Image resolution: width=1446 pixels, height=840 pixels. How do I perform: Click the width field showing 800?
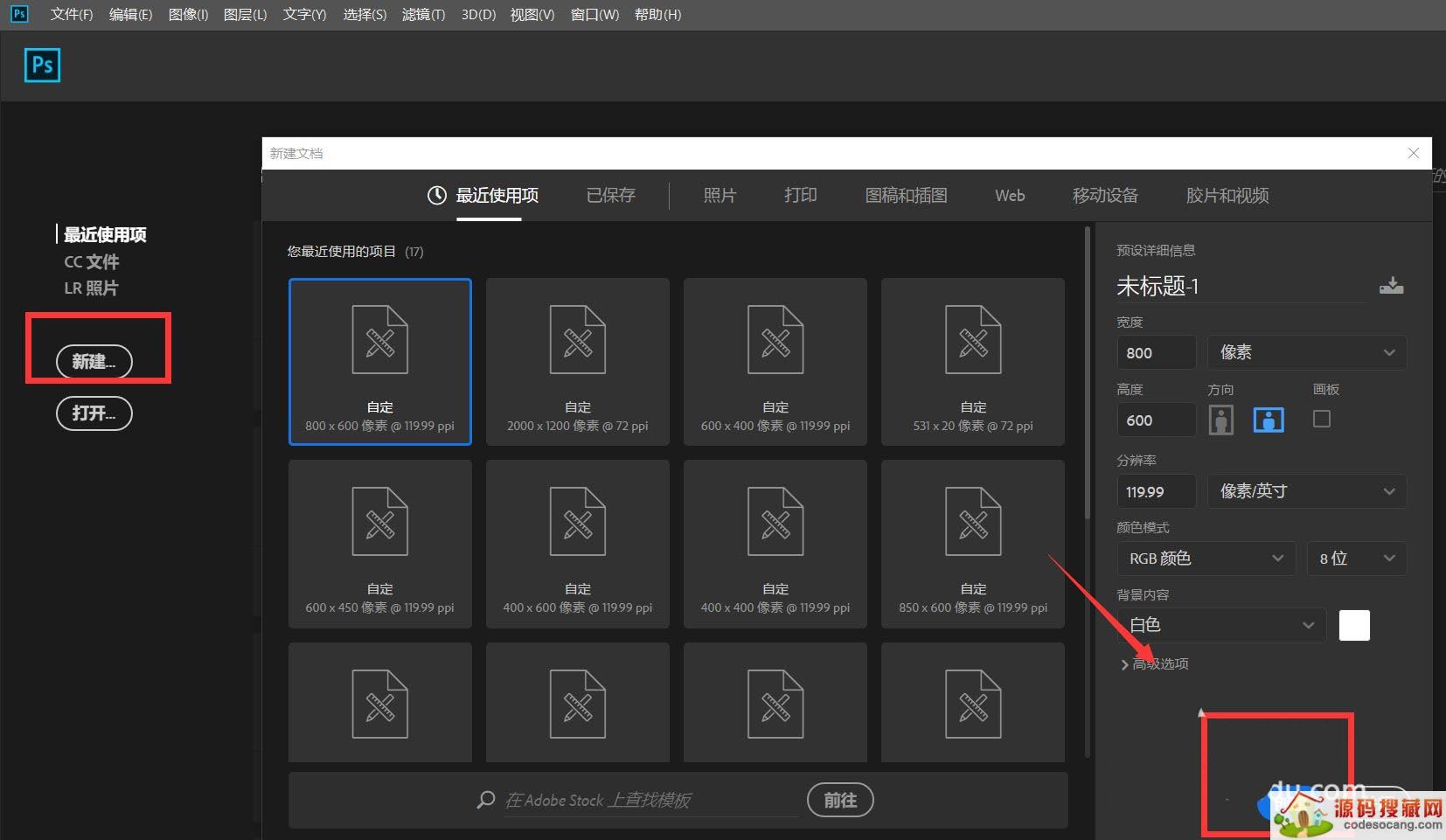(1157, 352)
